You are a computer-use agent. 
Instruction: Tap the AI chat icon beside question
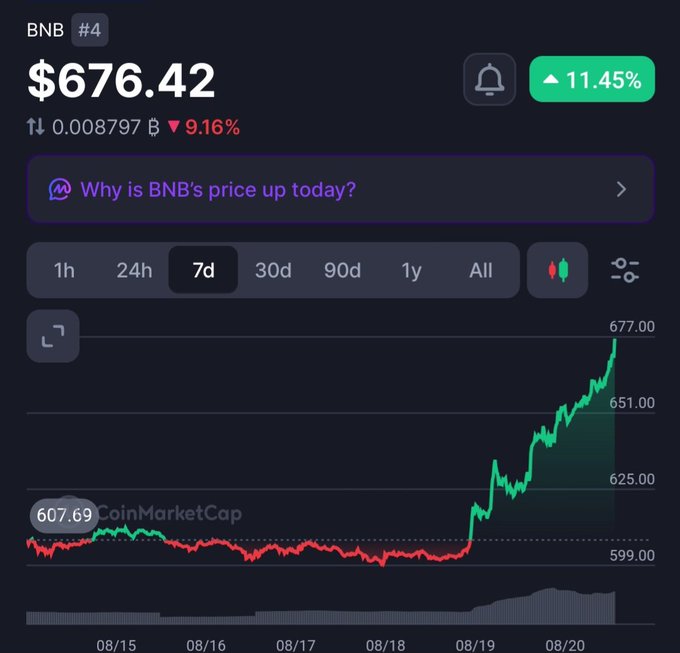tap(60, 189)
